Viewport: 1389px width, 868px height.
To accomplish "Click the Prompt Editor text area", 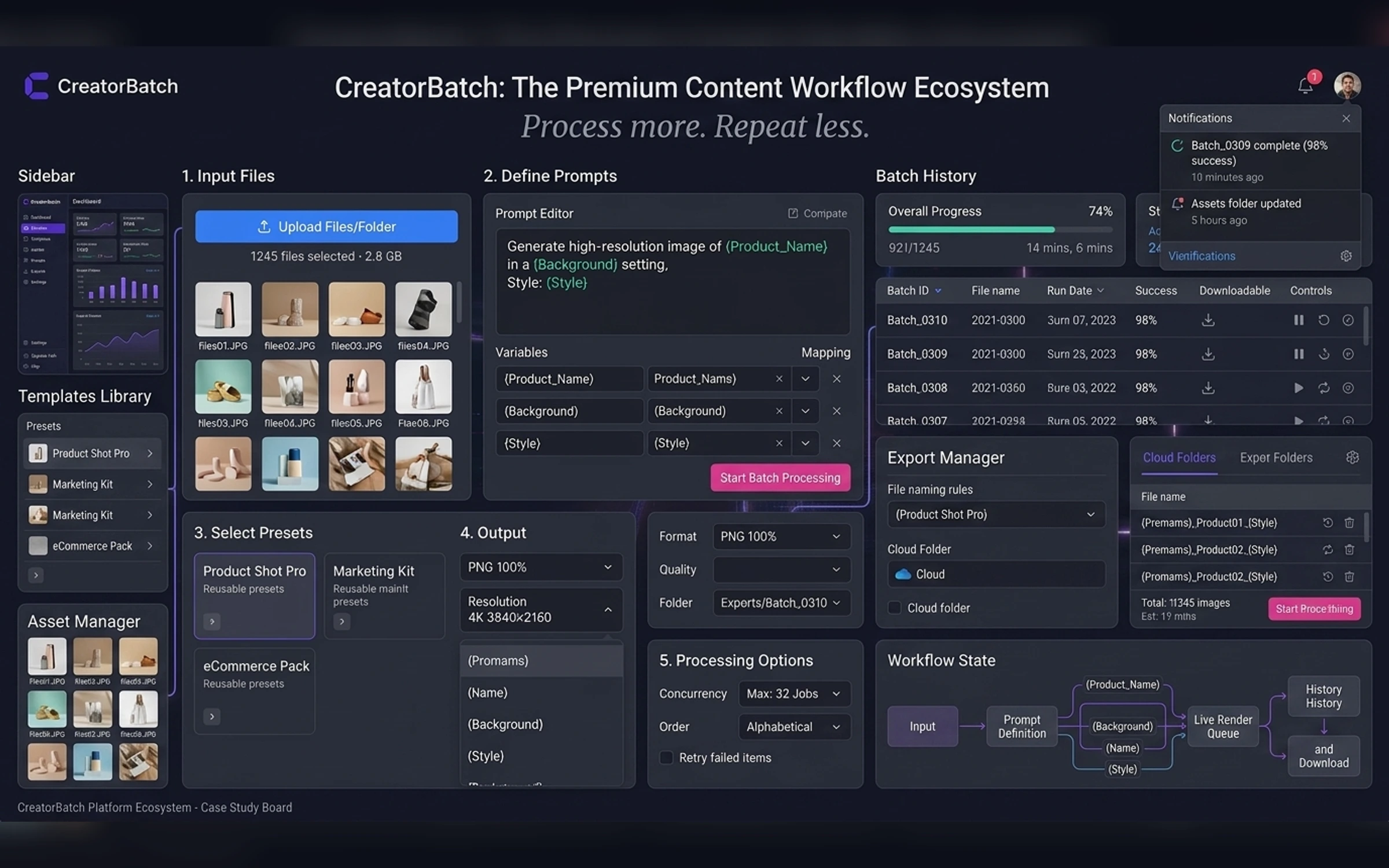I will pyautogui.click(x=673, y=281).
